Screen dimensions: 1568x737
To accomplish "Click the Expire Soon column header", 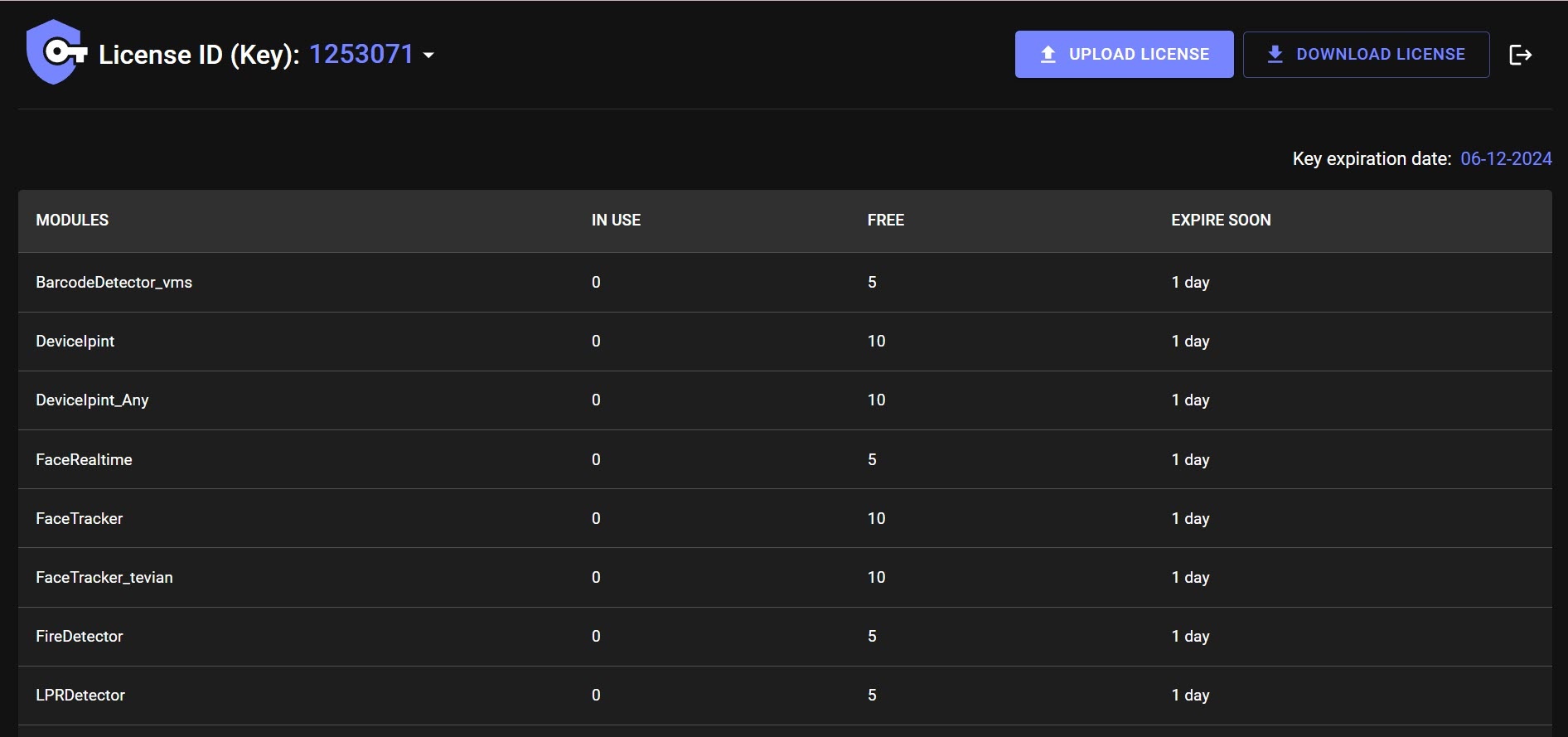I will [1220, 221].
